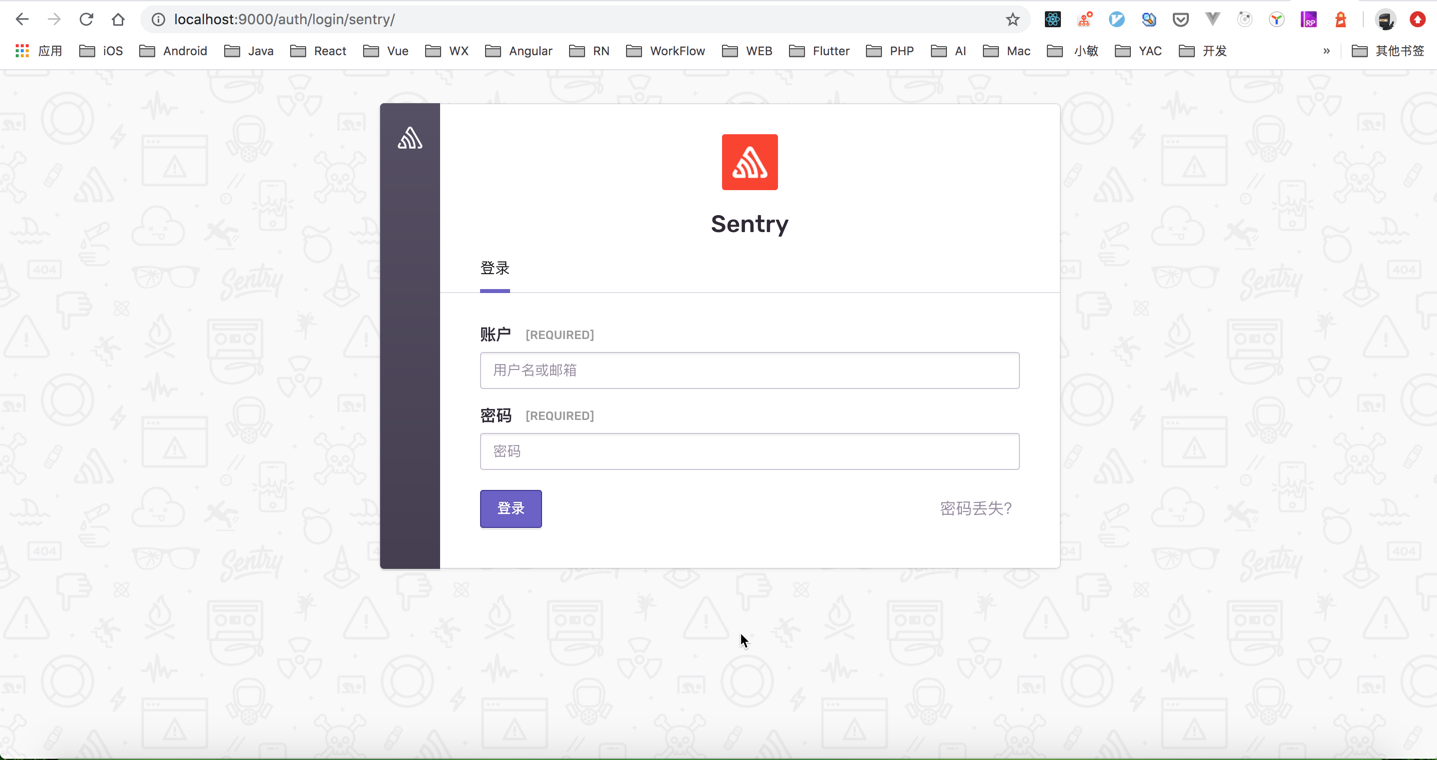Click the Lighthouse extension icon
Viewport: 1437px width, 760px height.
tap(1340, 19)
